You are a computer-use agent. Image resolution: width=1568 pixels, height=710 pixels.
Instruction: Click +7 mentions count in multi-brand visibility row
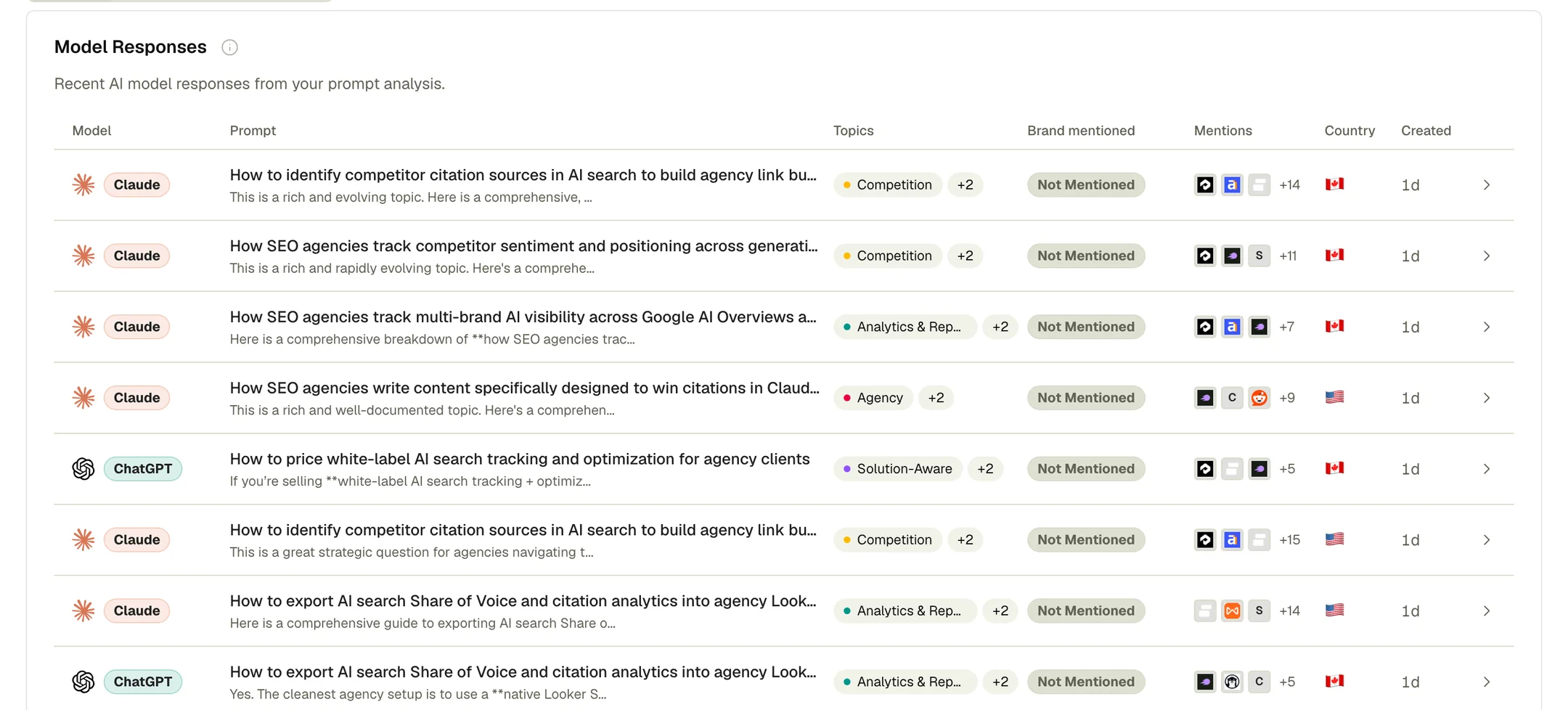click(1286, 327)
